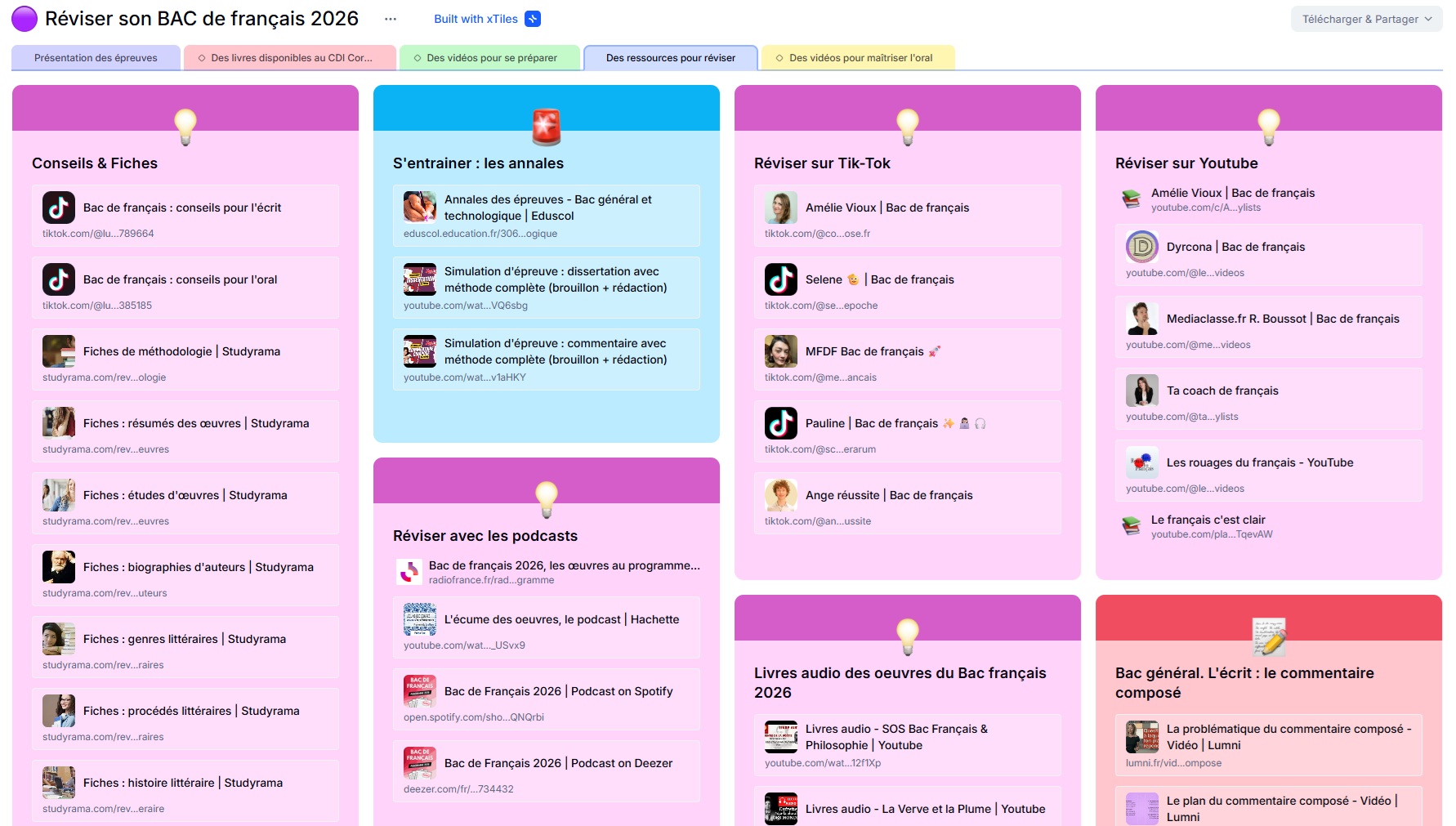This screenshot has height=826, width=1456.
Task: Open Bac de Français 2026 Podcast on Spotify
Action: pyautogui.click(x=558, y=691)
